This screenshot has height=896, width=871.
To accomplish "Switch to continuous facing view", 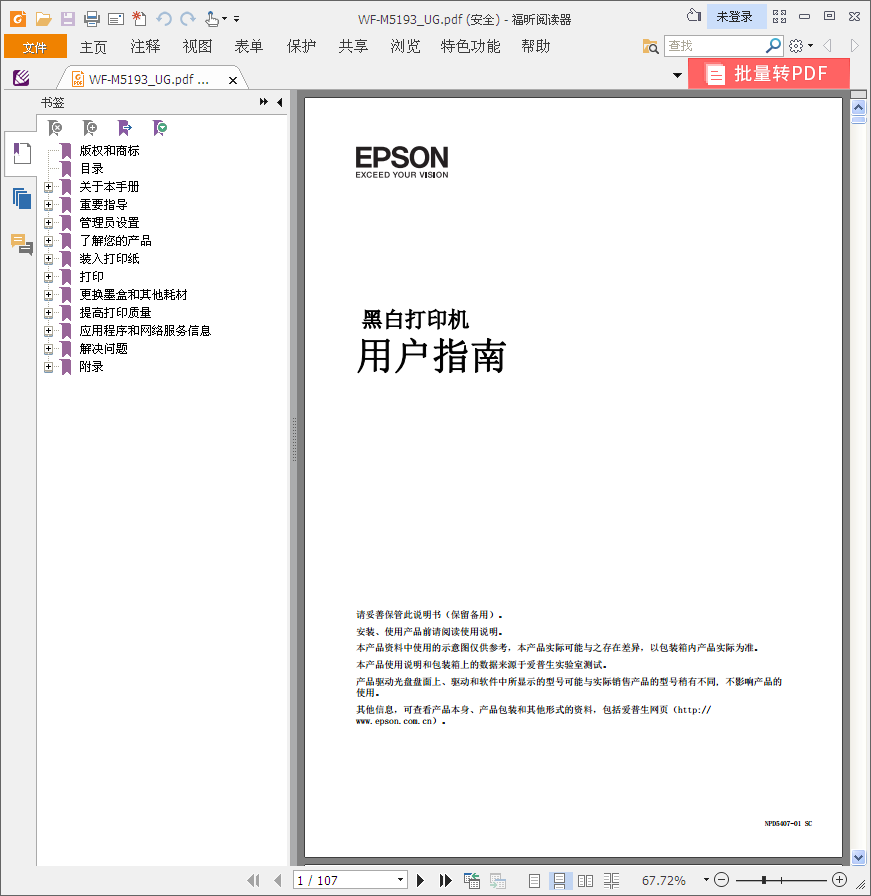I will (612, 881).
